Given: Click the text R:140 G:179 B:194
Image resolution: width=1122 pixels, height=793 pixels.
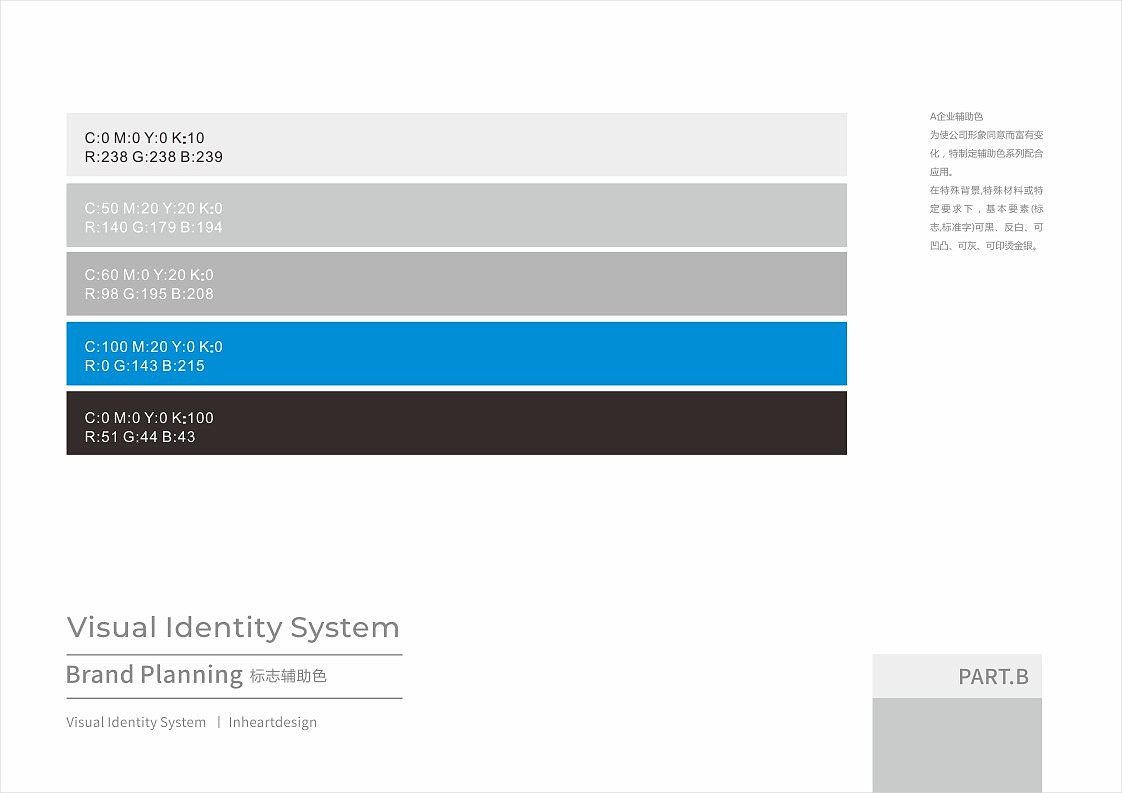Looking at the screenshot, I should pyautogui.click(x=154, y=227).
